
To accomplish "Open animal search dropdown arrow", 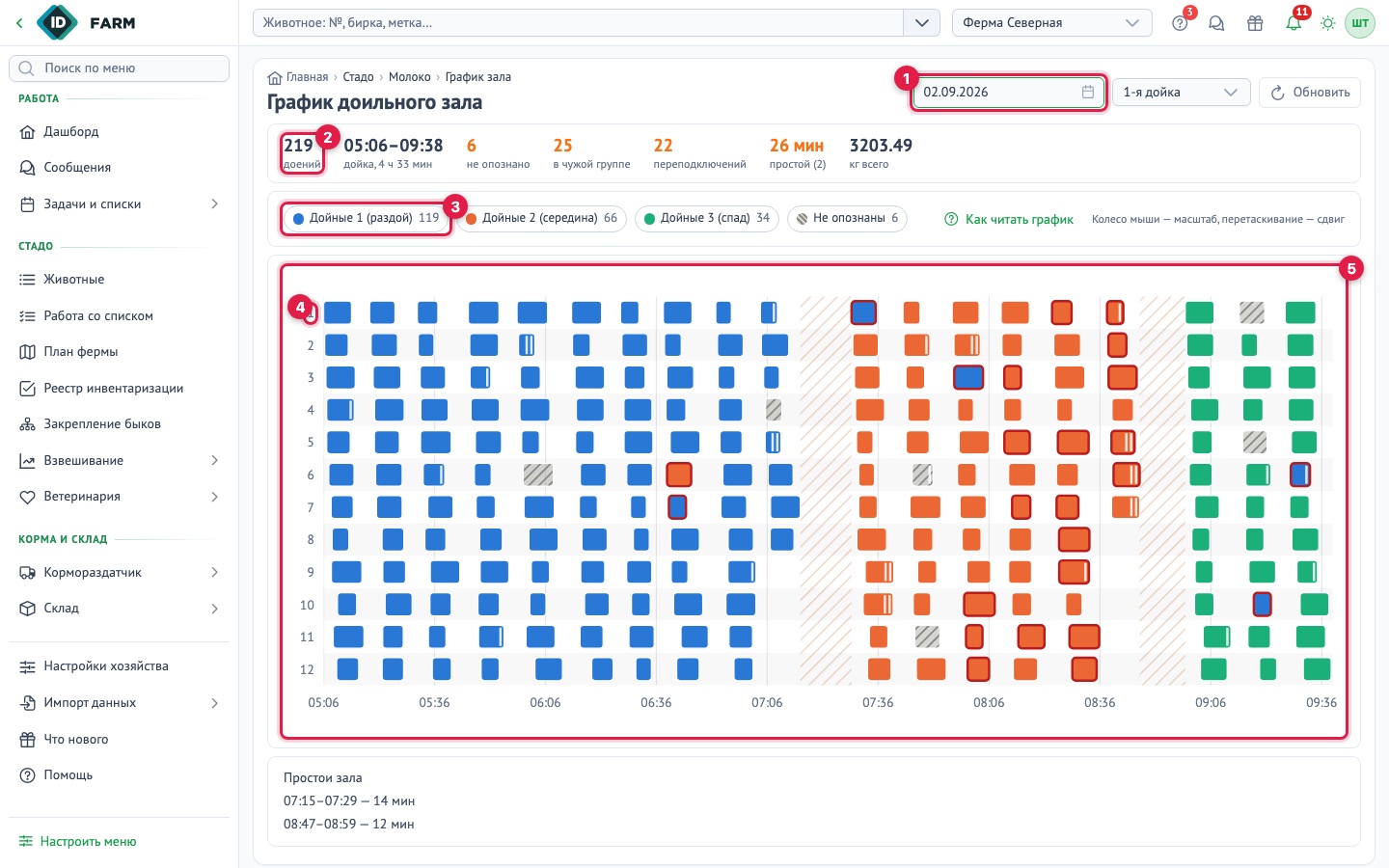I will [921, 23].
